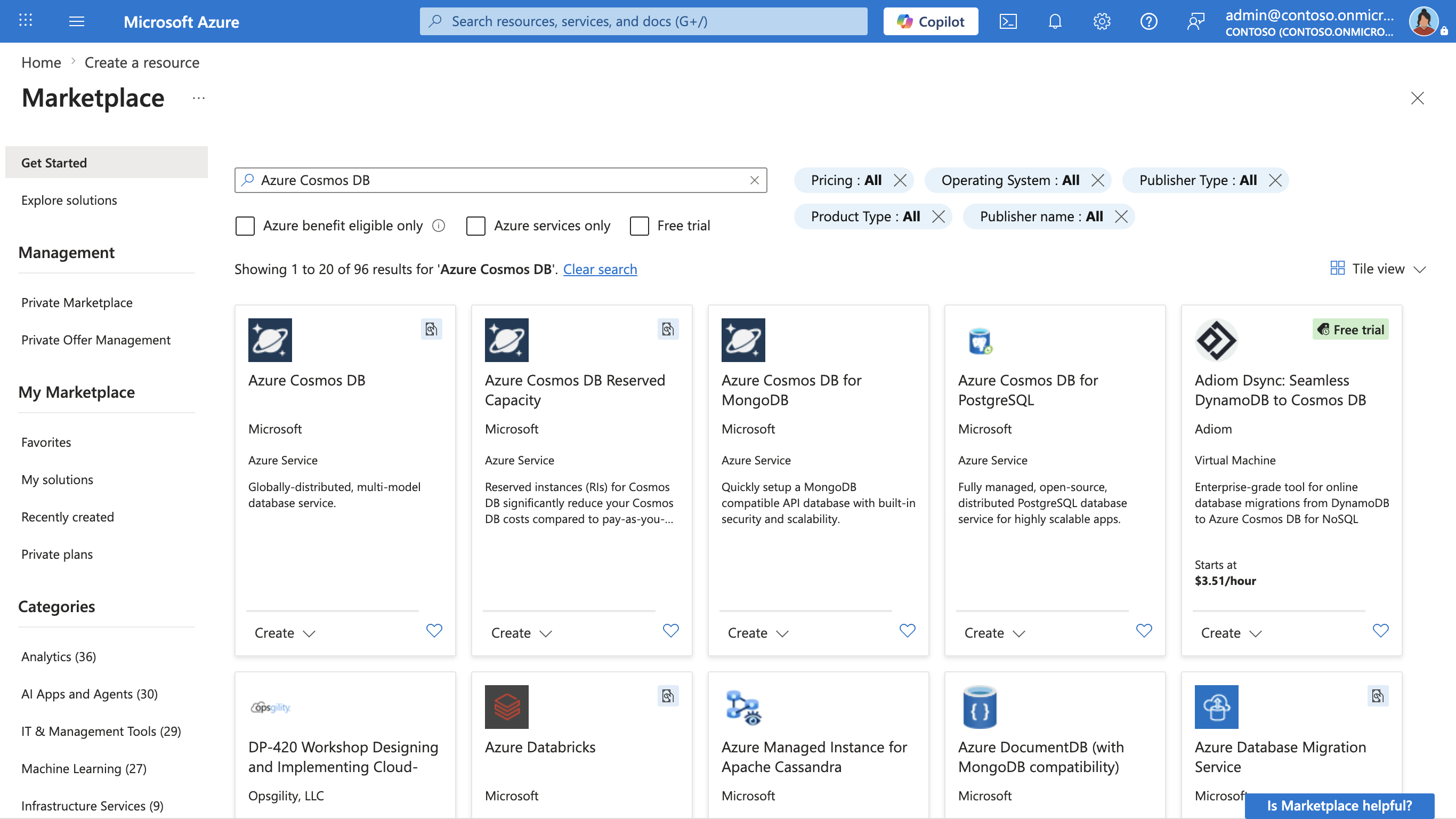Screen dimensions: 1456x819
Task: Click the Marketplace search field
Action: [x=501, y=180]
